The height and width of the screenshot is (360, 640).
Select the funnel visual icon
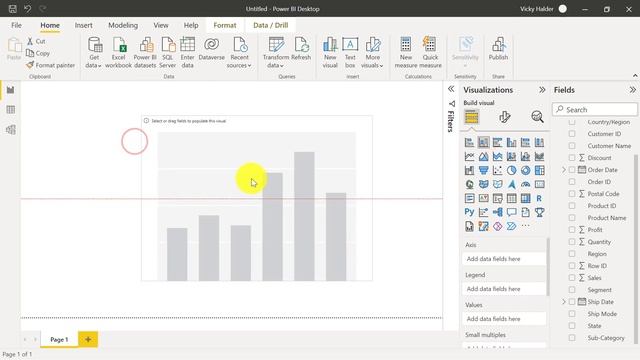[483, 170]
